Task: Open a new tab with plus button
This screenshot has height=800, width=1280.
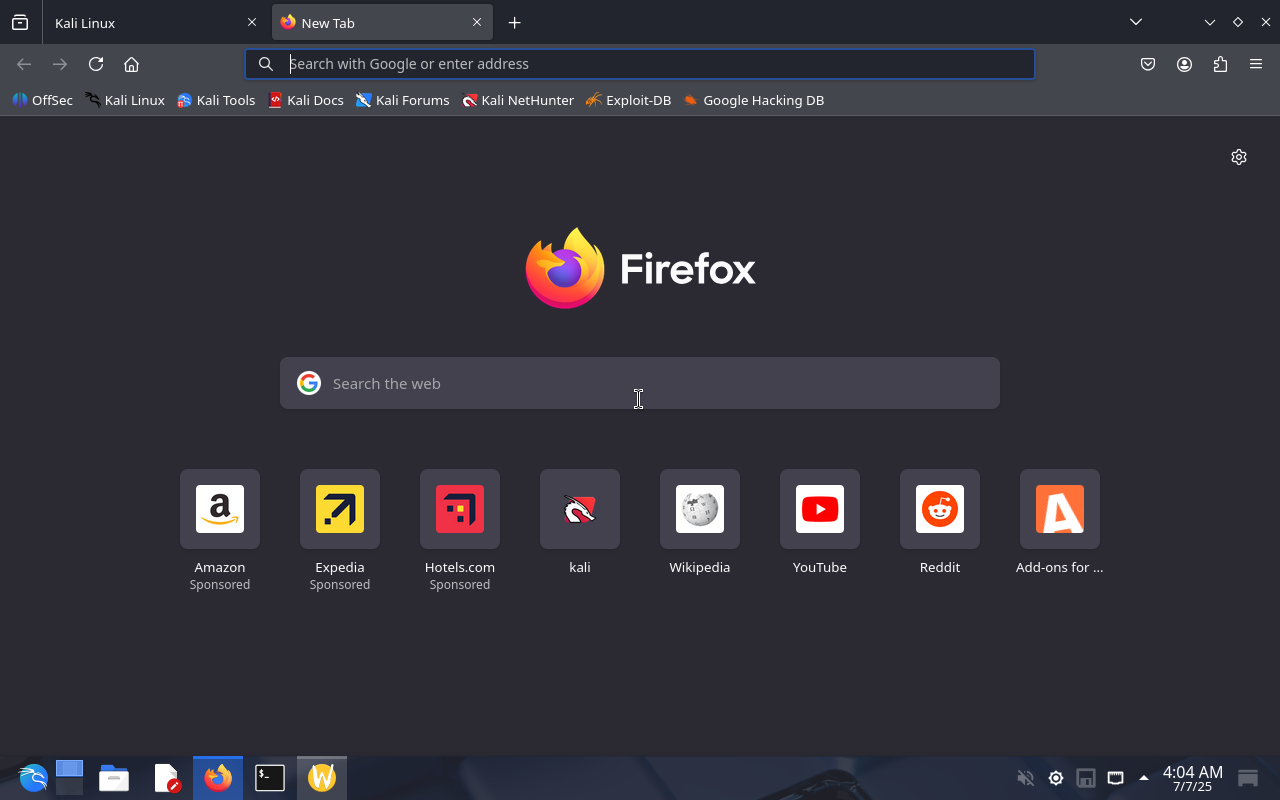Action: click(x=514, y=22)
